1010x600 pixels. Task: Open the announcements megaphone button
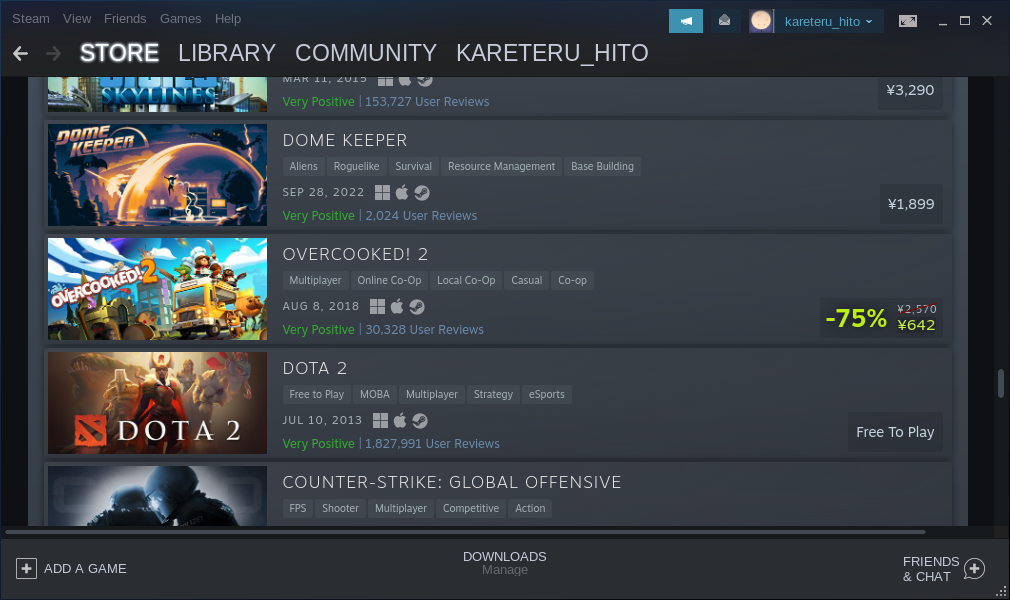point(686,21)
